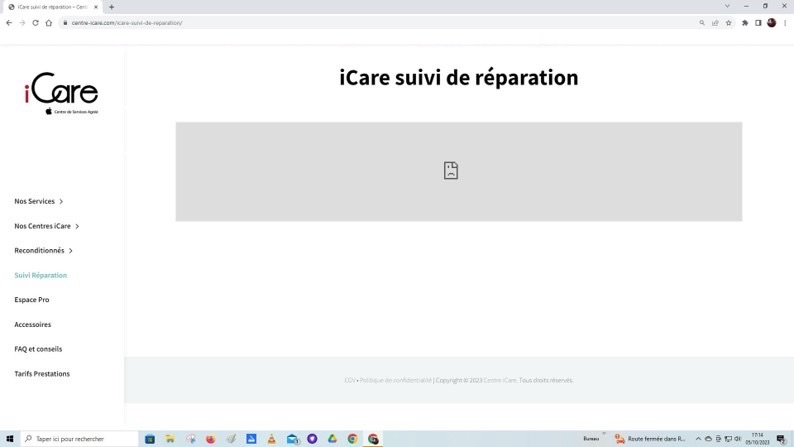Open the tab search dropdown arrow
The height and width of the screenshot is (447, 794).
pos(727,6)
